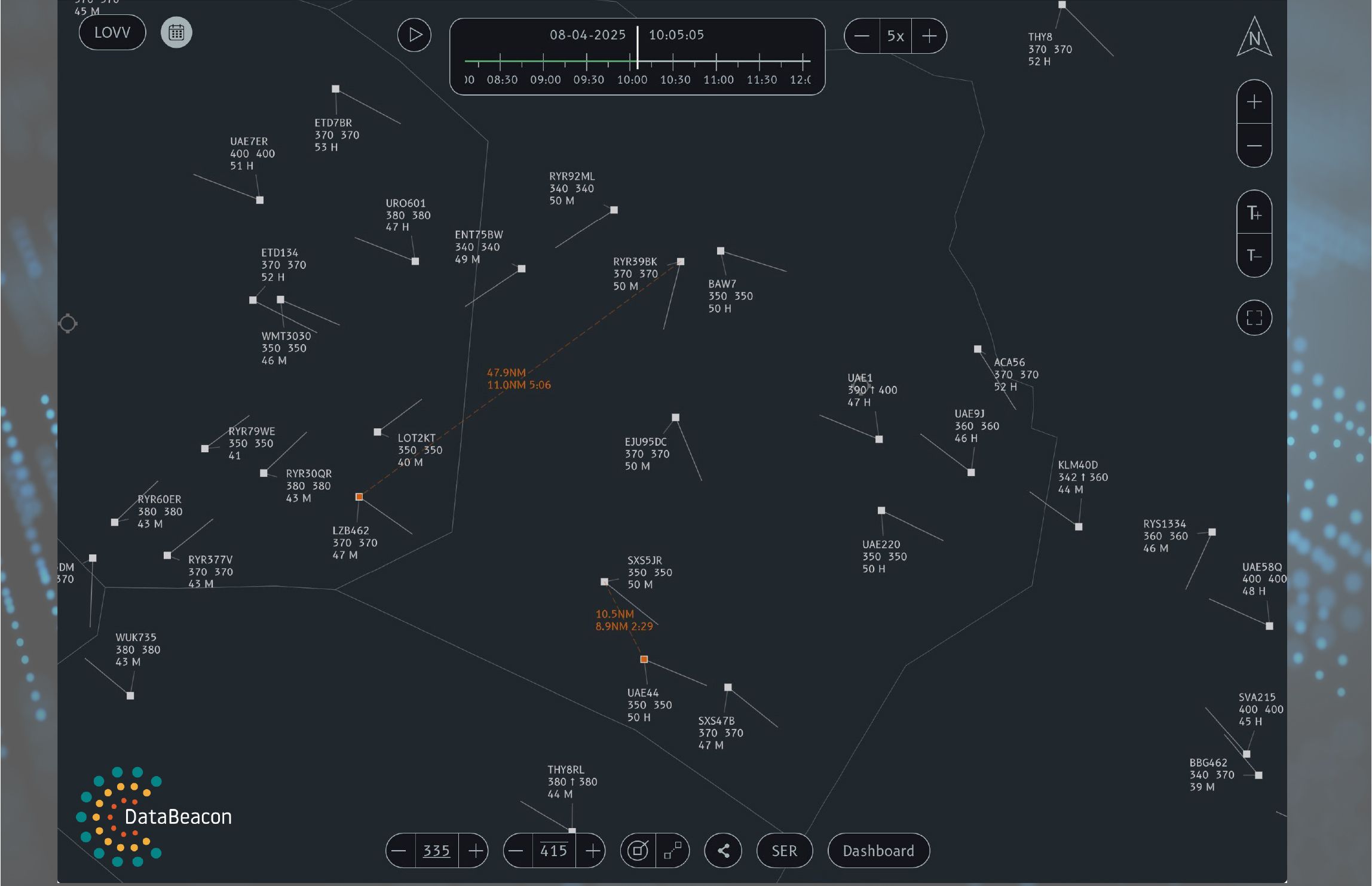Viewport: 1372px width, 886px height.
Task: Increase label text size with T+
Action: (x=1254, y=213)
